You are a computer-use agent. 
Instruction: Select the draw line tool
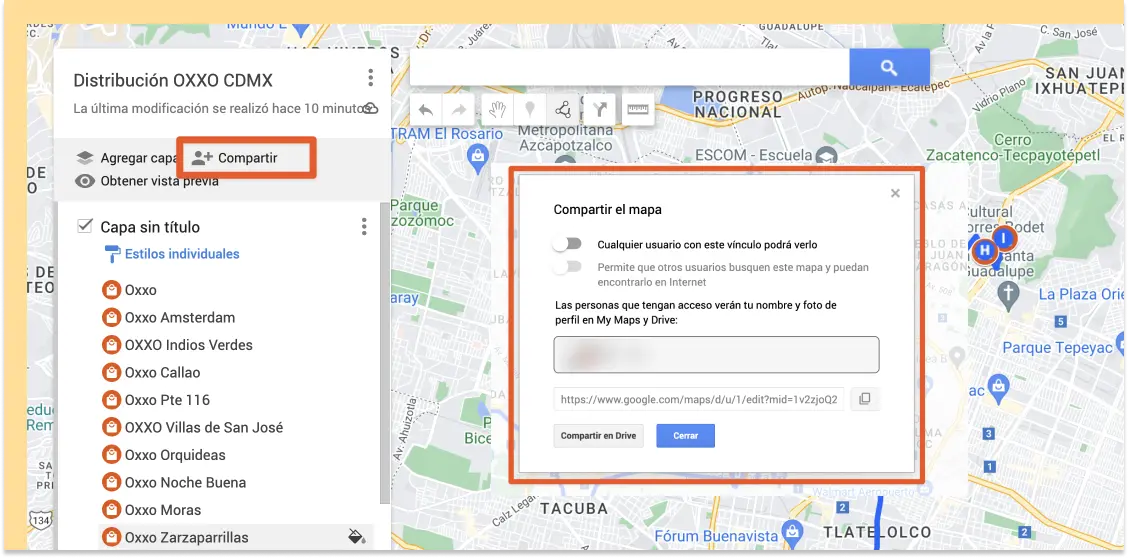point(563,110)
